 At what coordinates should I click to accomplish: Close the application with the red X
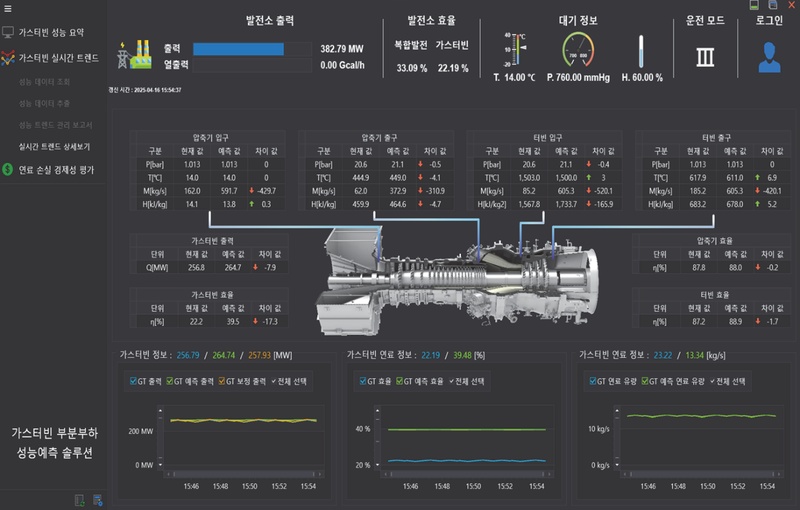click(792, 5)
